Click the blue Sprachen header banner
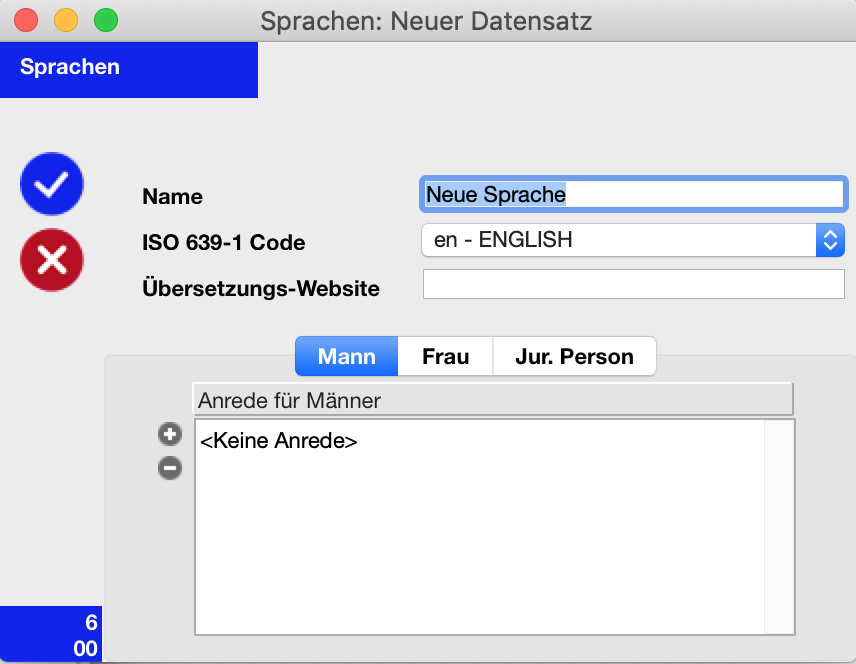856x664 pixels. pos(129,69)
